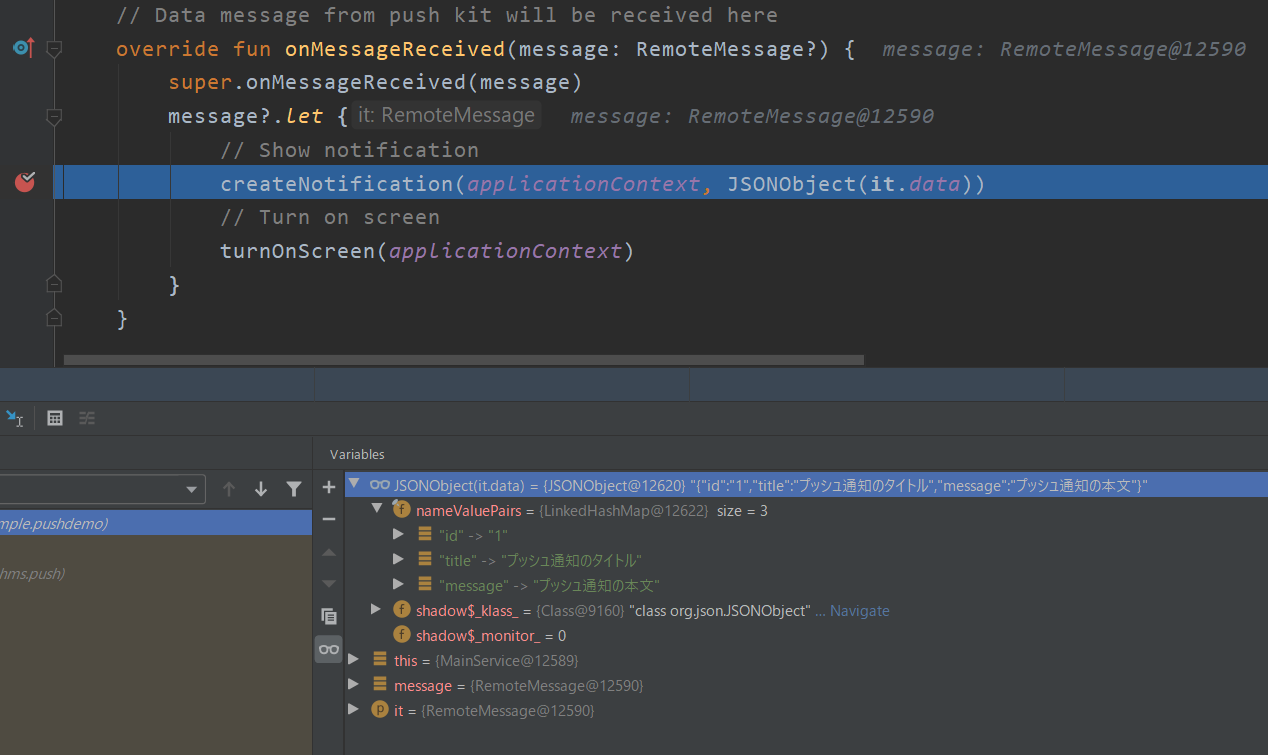Click the frames filter funnel icon
This screenshot has height=755, width=1268.
pyautogui.click(x=293, y=489)
